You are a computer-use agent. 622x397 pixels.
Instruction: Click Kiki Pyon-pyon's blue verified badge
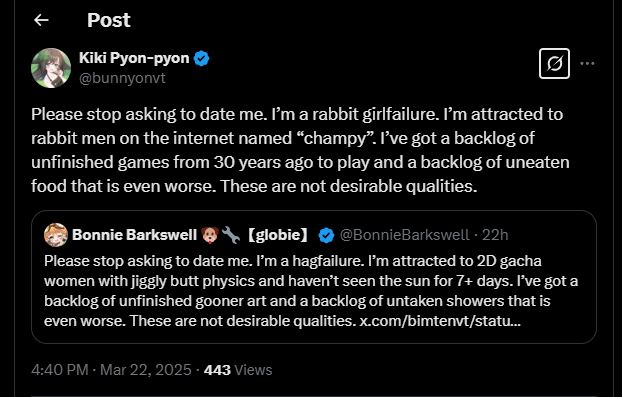(x=202, y=59)
